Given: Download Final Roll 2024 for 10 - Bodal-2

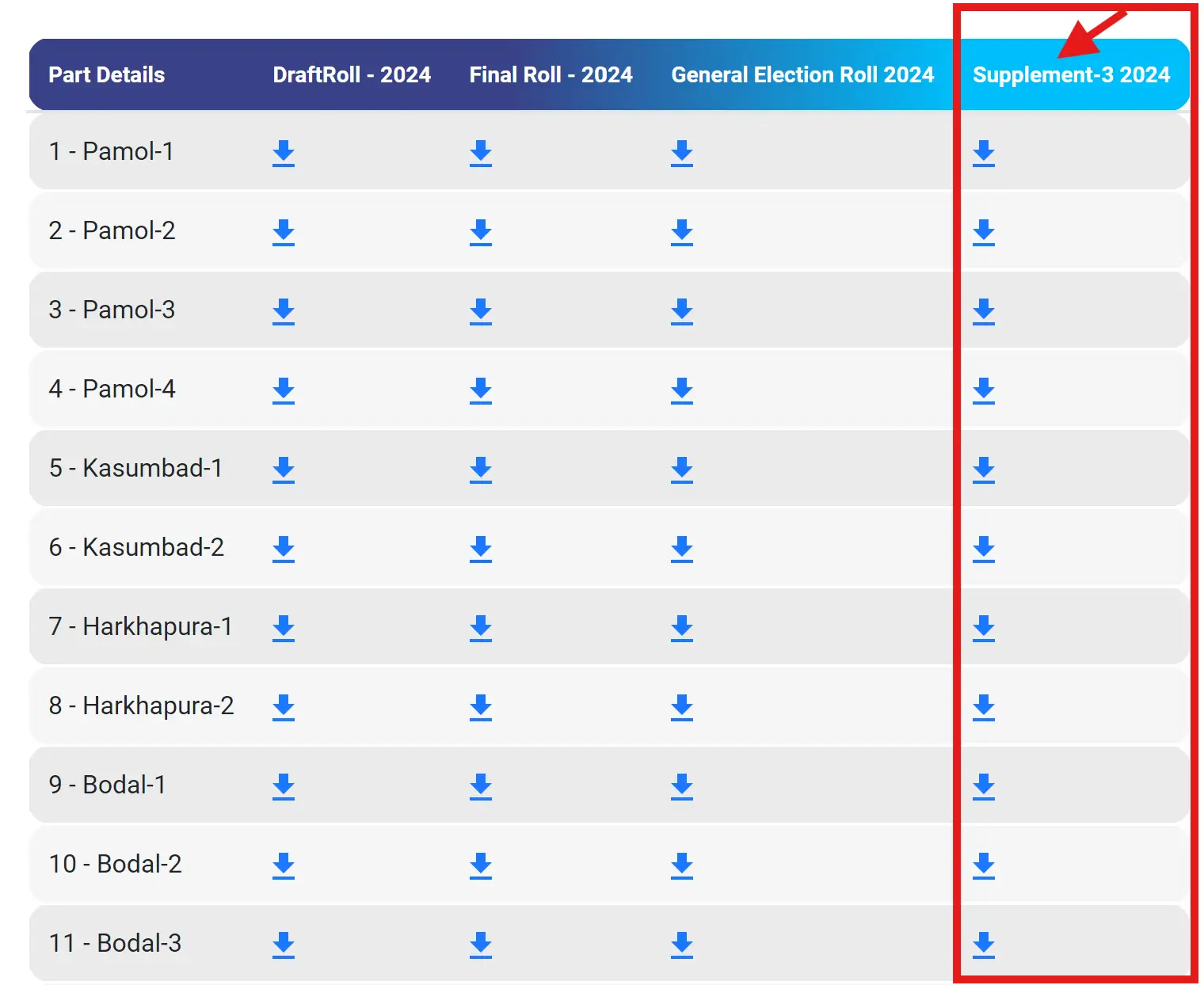Looking at the screenshot, I should point(481,865).
